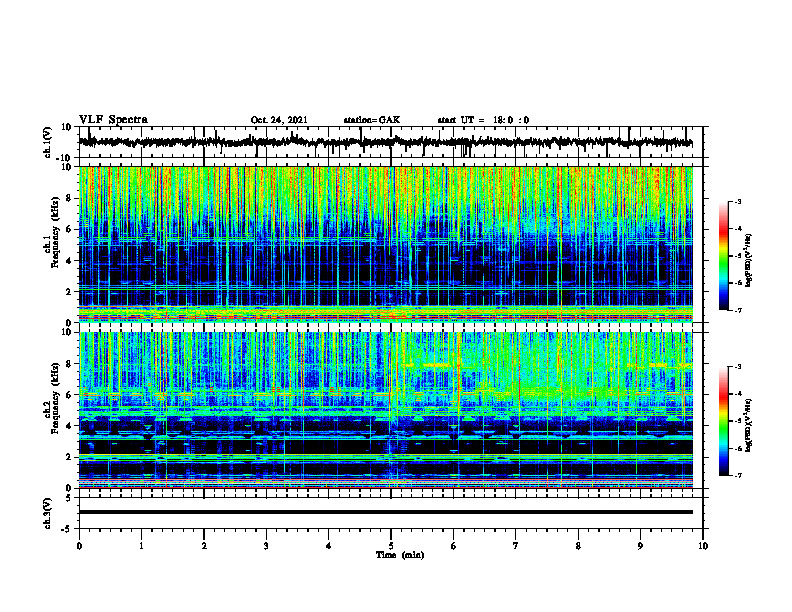Click the ch.1 color bar log(PSD) label

point(749,260)
